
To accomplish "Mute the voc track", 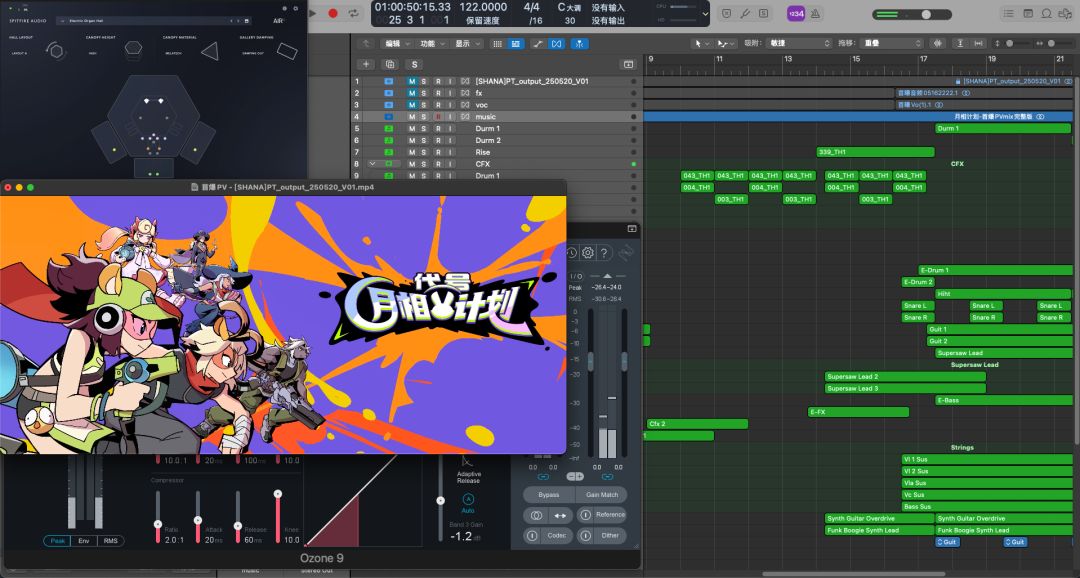I will pyautogui.click(x=411, y=105).
